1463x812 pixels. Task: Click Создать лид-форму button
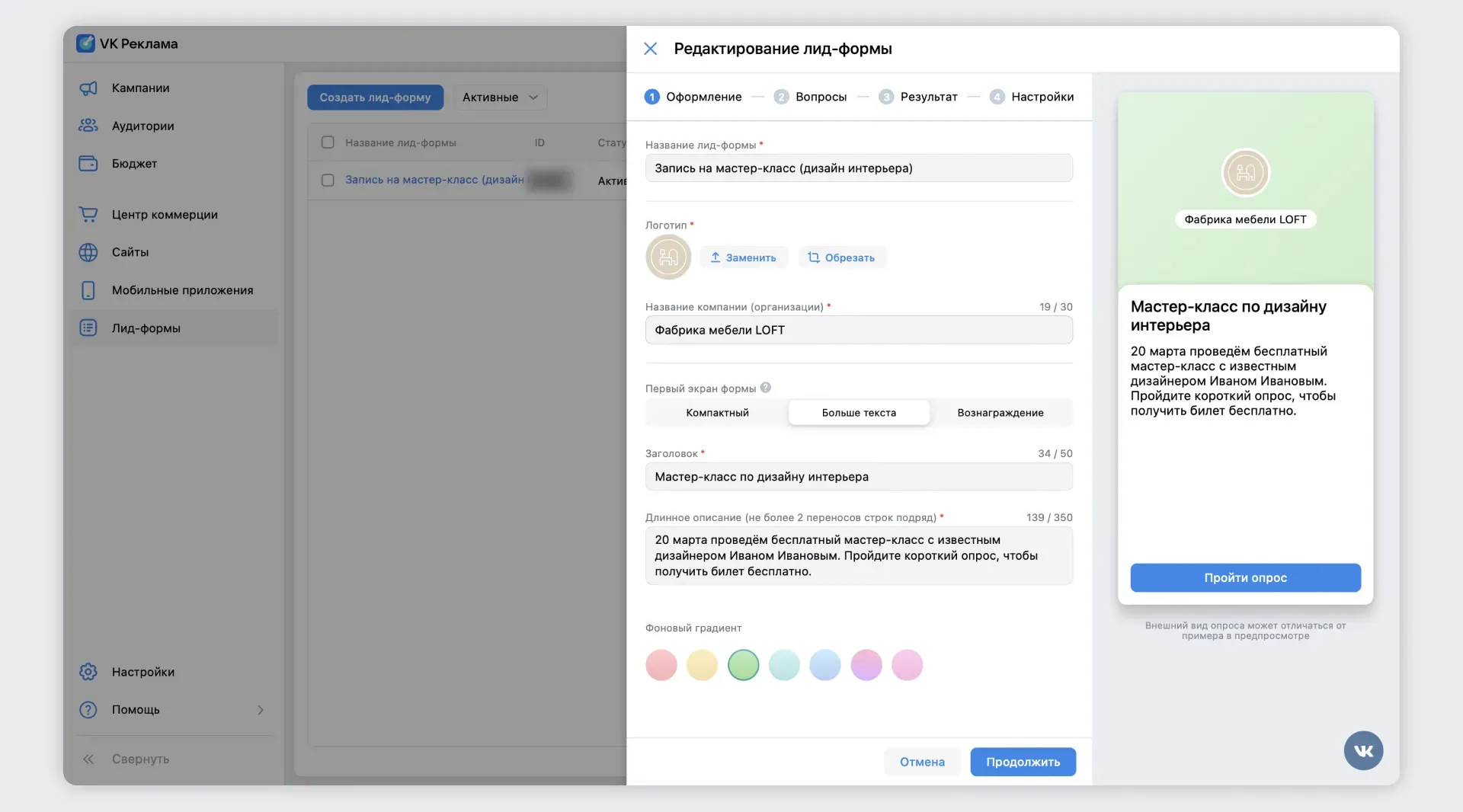pyautogui.click(x=375, y=98)
